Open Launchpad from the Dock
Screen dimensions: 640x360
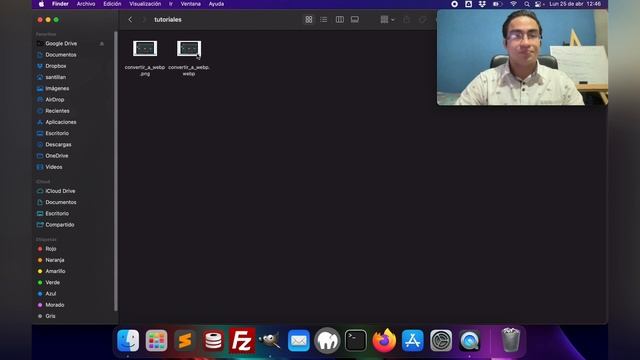[x=156, y=340]
